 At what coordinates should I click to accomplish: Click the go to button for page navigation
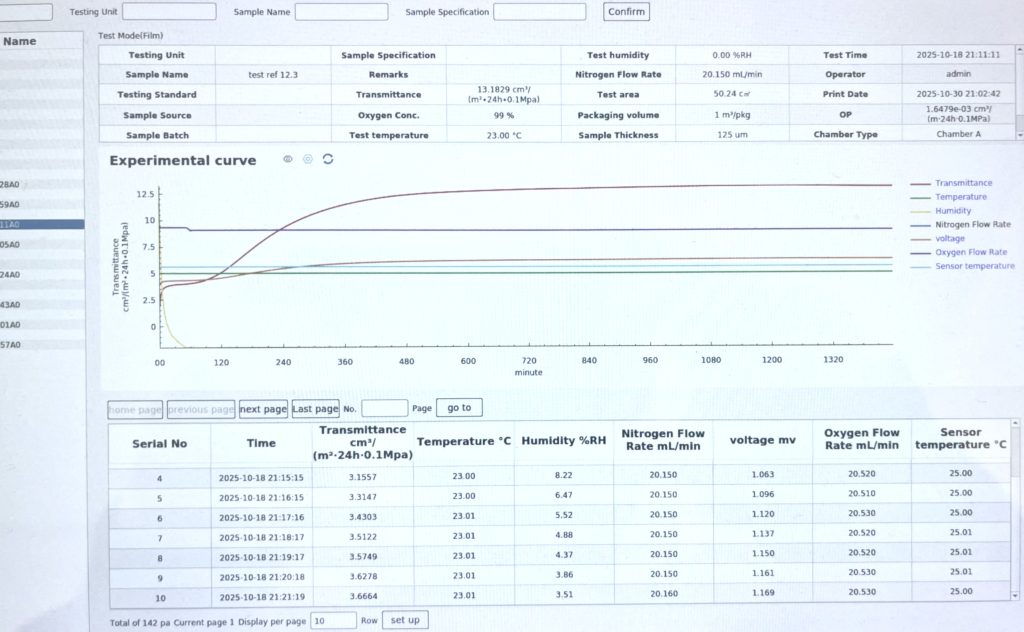click(458, 407)
